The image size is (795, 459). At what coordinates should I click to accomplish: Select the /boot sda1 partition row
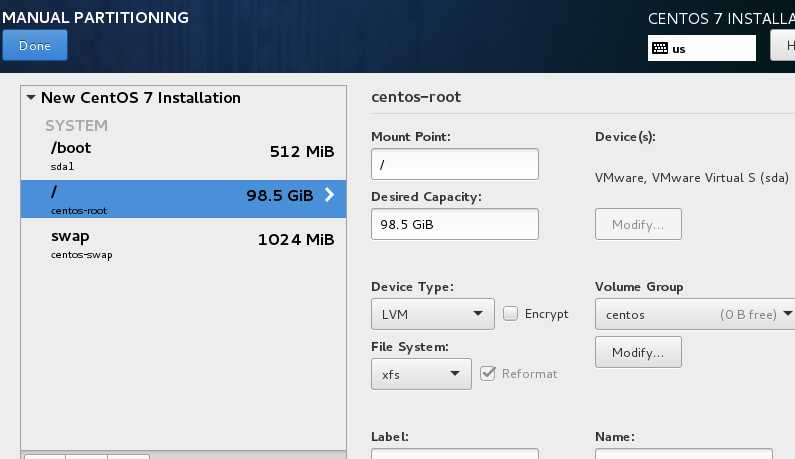coord(184,157)
